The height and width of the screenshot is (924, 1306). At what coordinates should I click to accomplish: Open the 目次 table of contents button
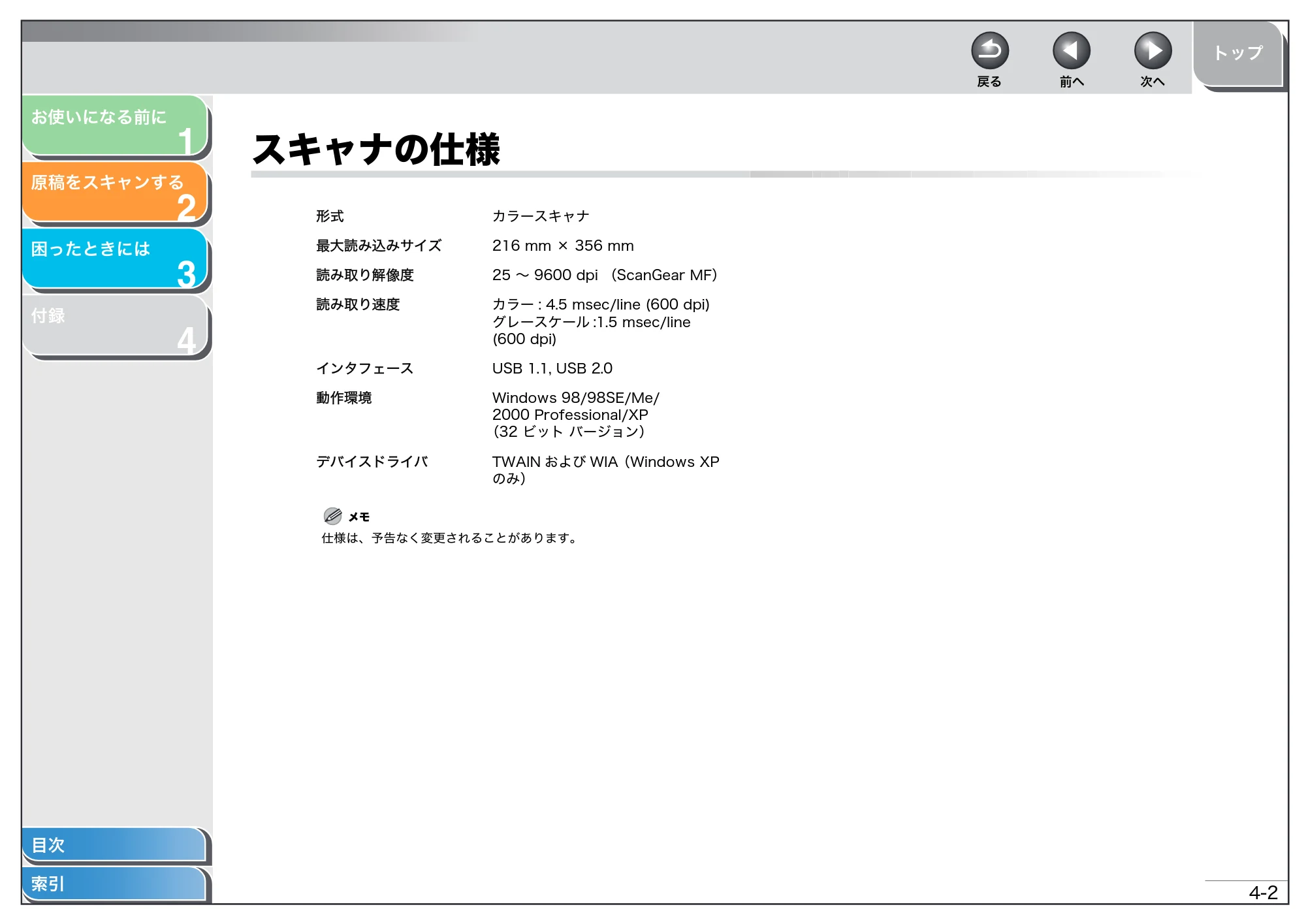pyautogui.click(x=114, y=844)
